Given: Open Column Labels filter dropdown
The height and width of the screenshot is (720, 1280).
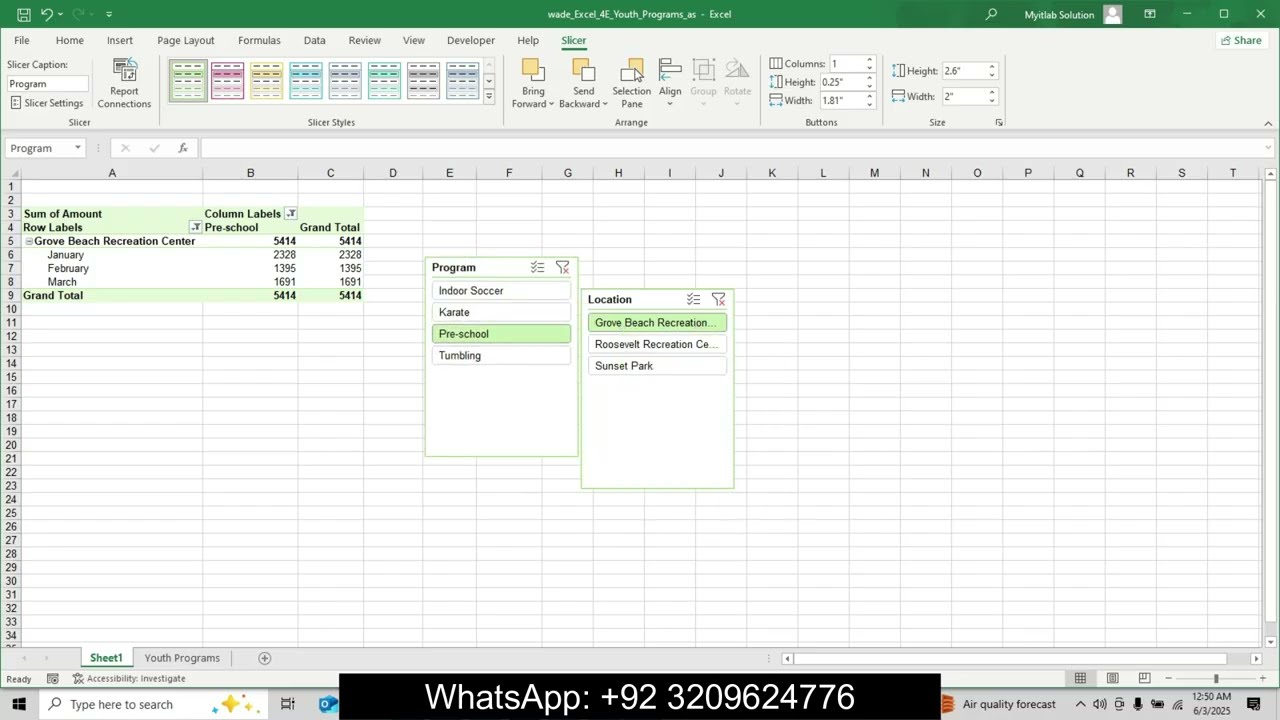Looking at the screenshot, I should click(291, 214).
